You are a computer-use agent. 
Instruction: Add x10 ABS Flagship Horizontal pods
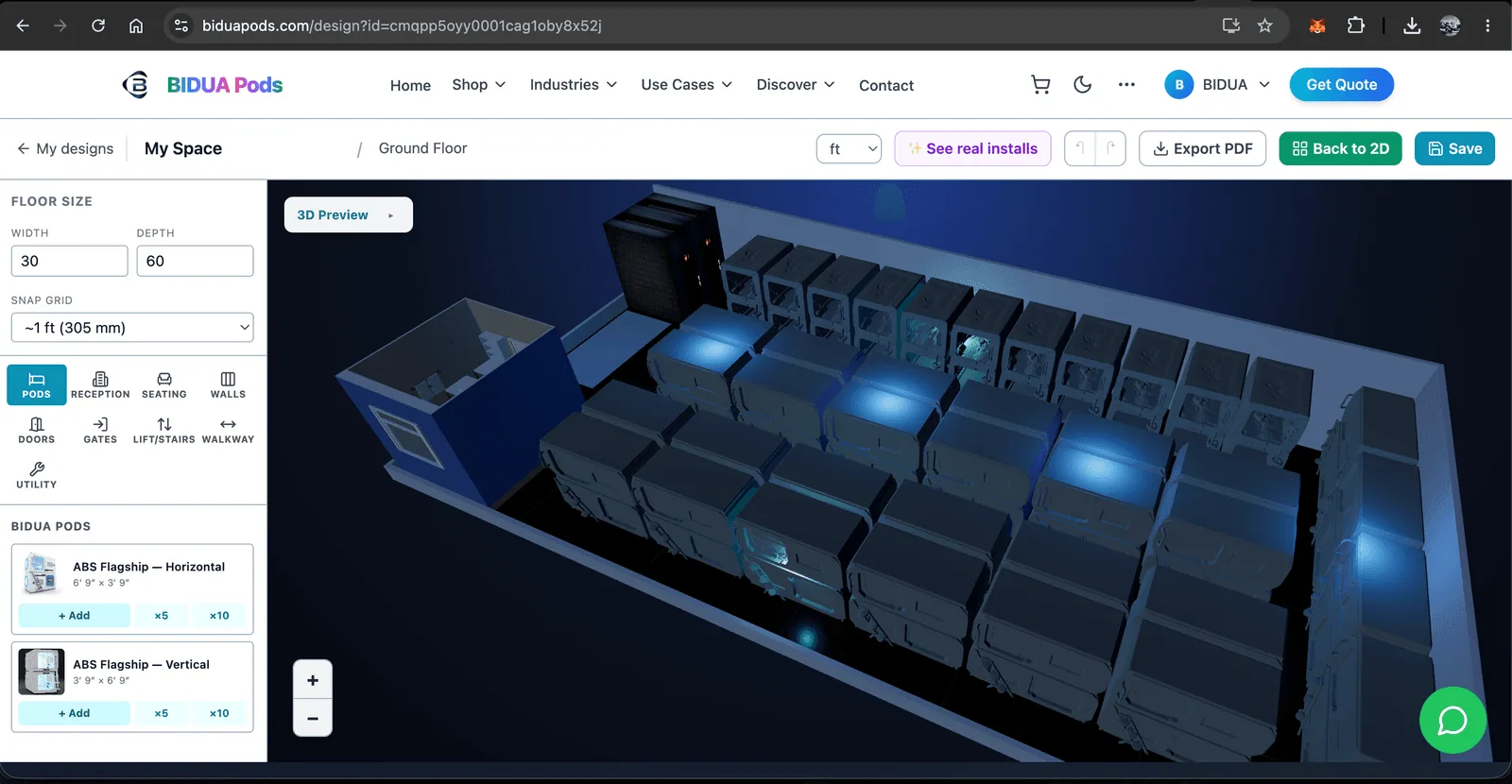219,616
